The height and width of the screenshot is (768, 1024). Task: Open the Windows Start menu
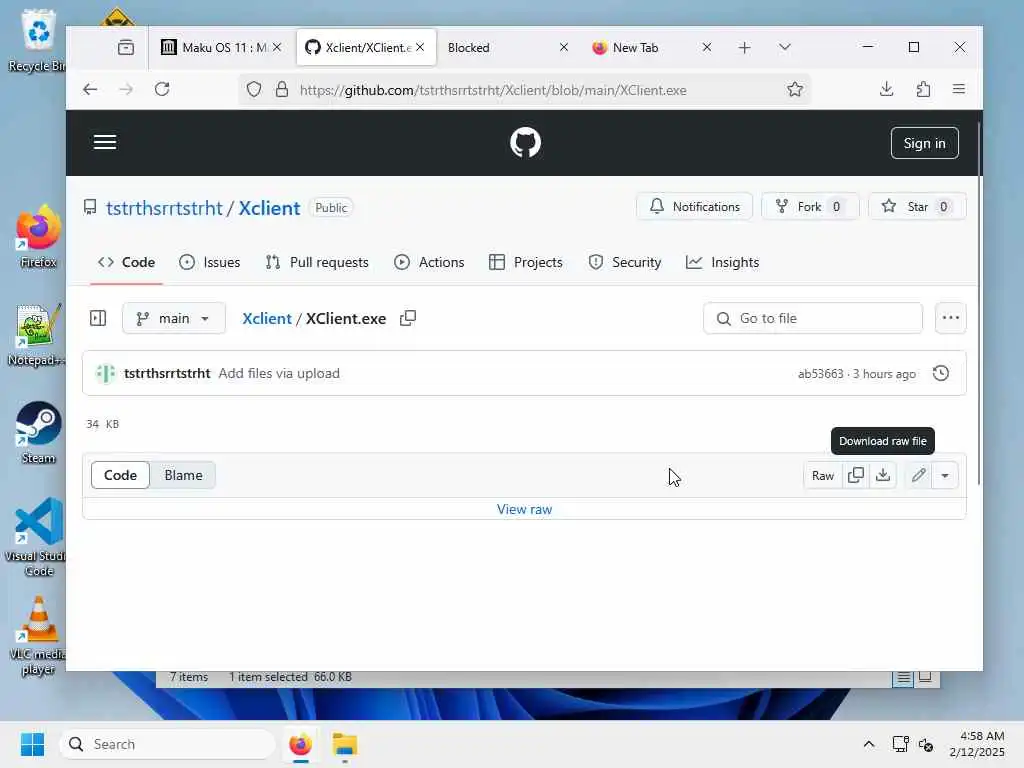coord(32,744)
